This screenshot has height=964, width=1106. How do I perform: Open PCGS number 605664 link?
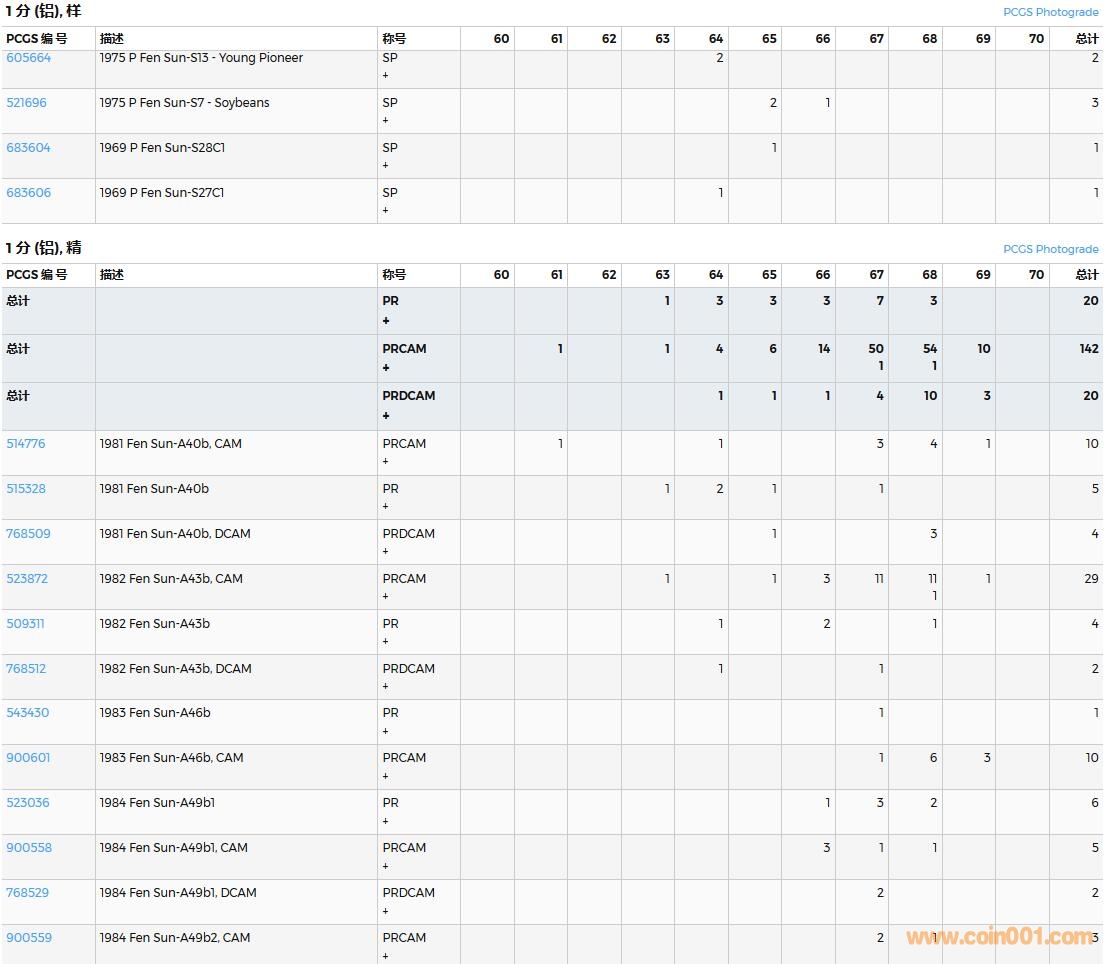point(28,58)
